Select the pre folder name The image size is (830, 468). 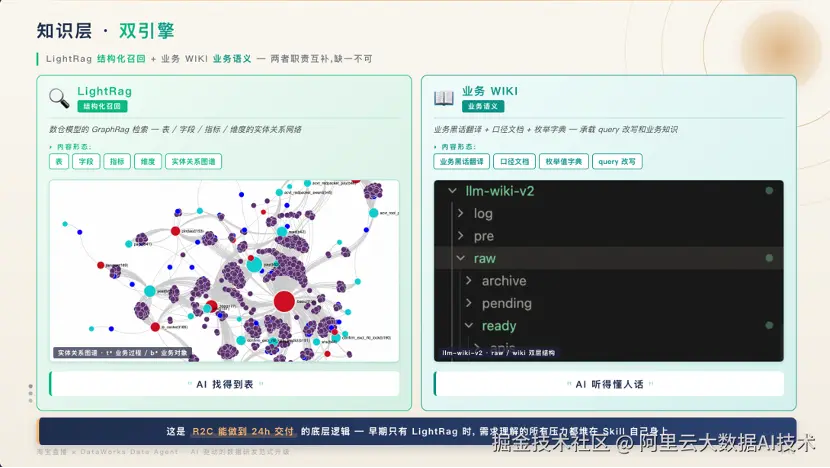click(x=484, y=236)
